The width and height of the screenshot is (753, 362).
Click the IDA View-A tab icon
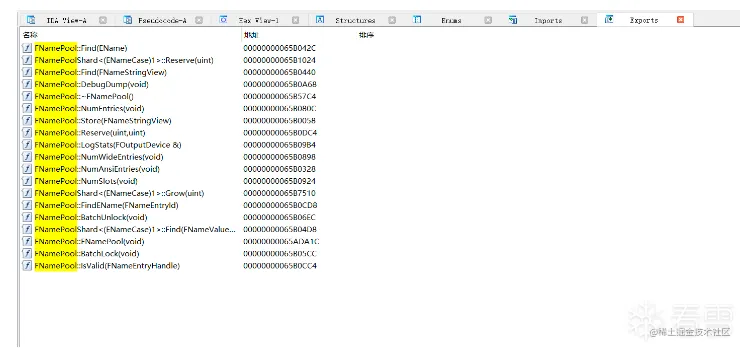tap(31, 20)
